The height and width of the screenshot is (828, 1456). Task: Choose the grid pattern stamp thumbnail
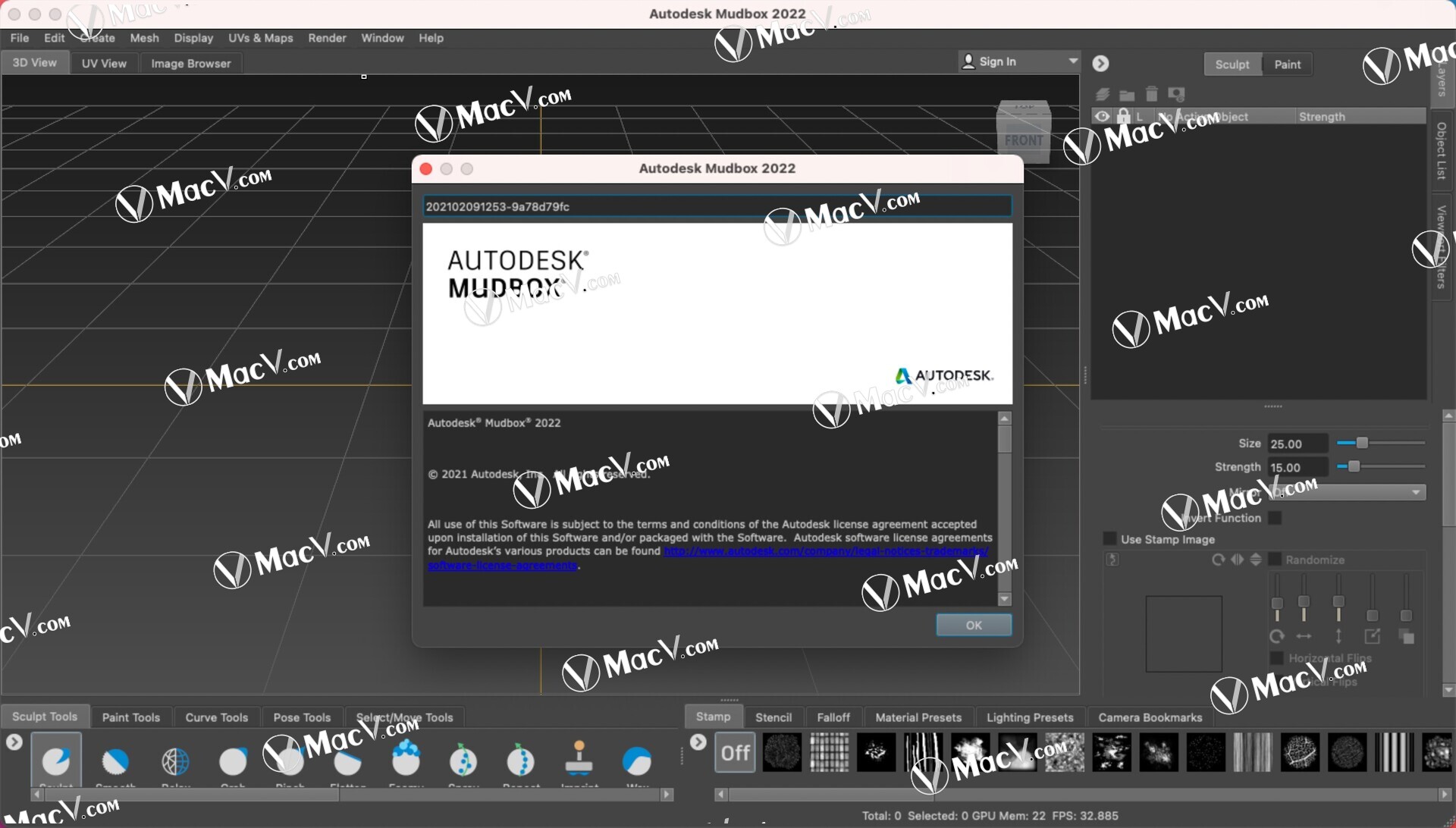tap(829, 753)
